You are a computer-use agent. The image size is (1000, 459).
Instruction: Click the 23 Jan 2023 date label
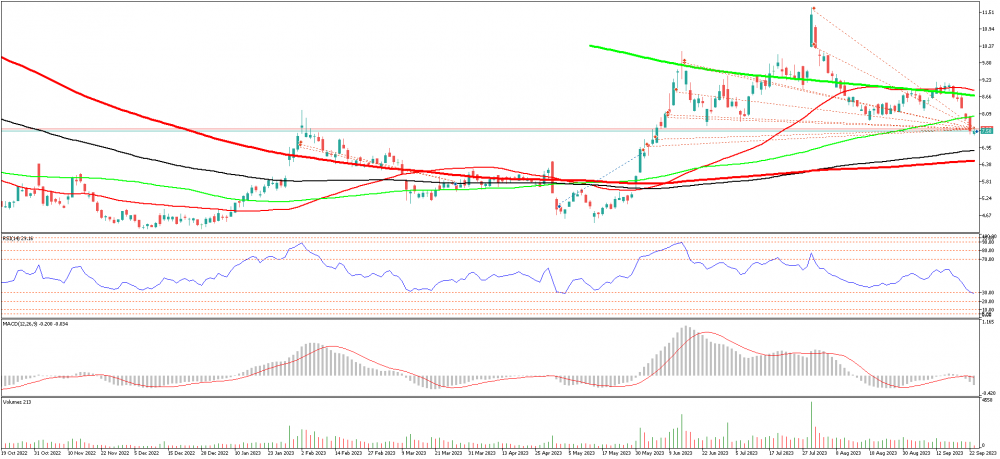click(281, 453)
